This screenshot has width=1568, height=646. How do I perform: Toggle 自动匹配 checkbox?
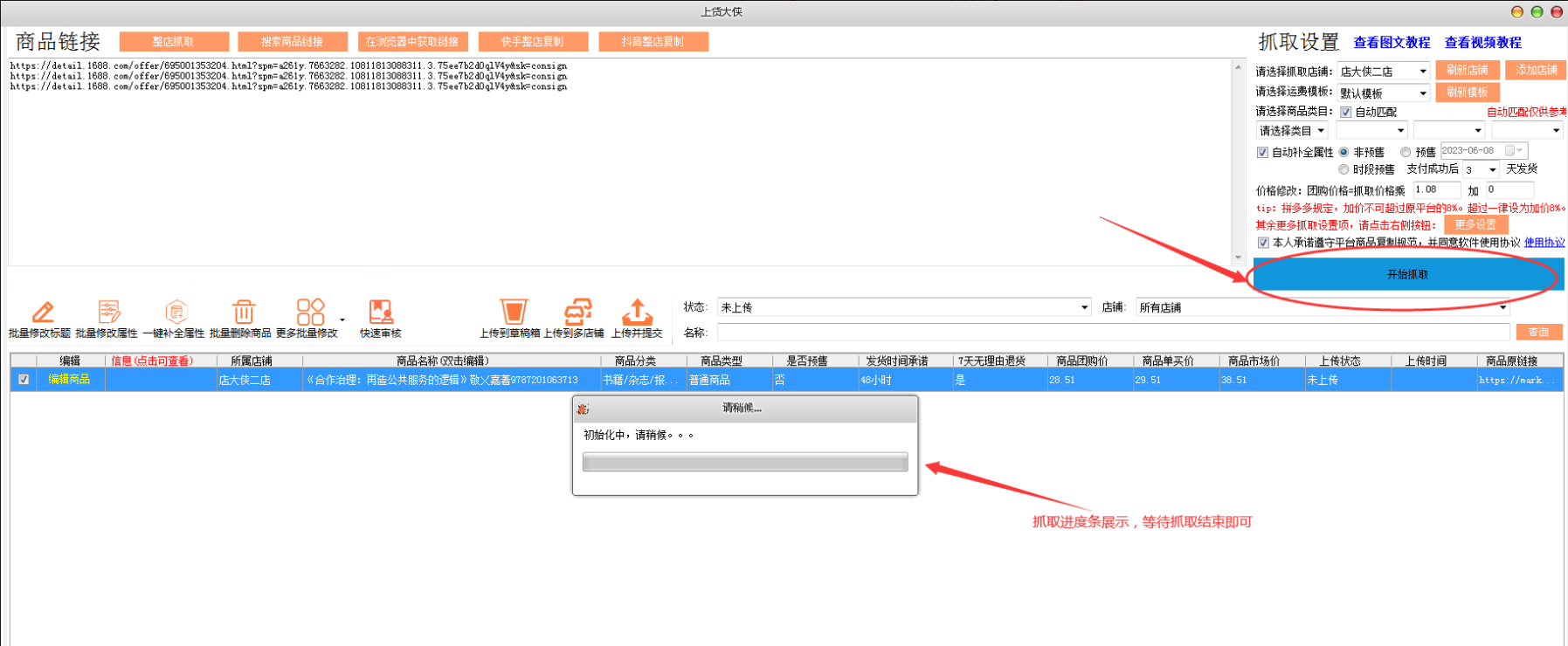1346,112
